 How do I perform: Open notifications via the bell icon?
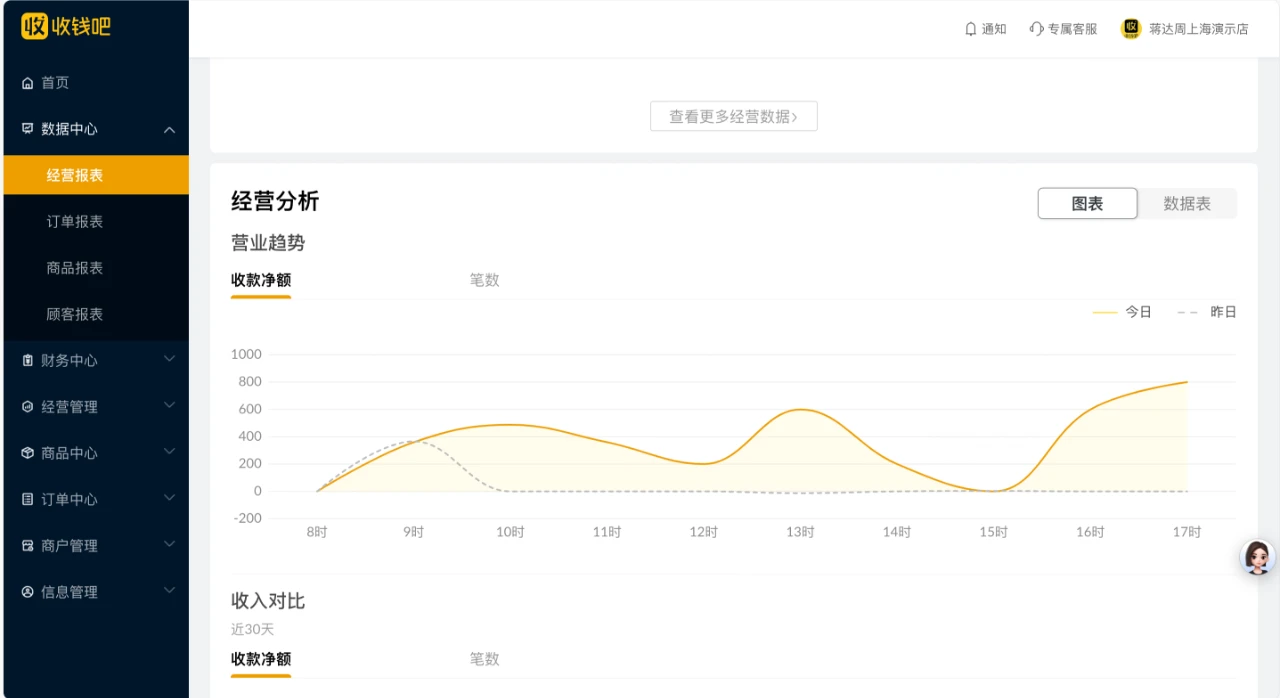coord(970,29)
